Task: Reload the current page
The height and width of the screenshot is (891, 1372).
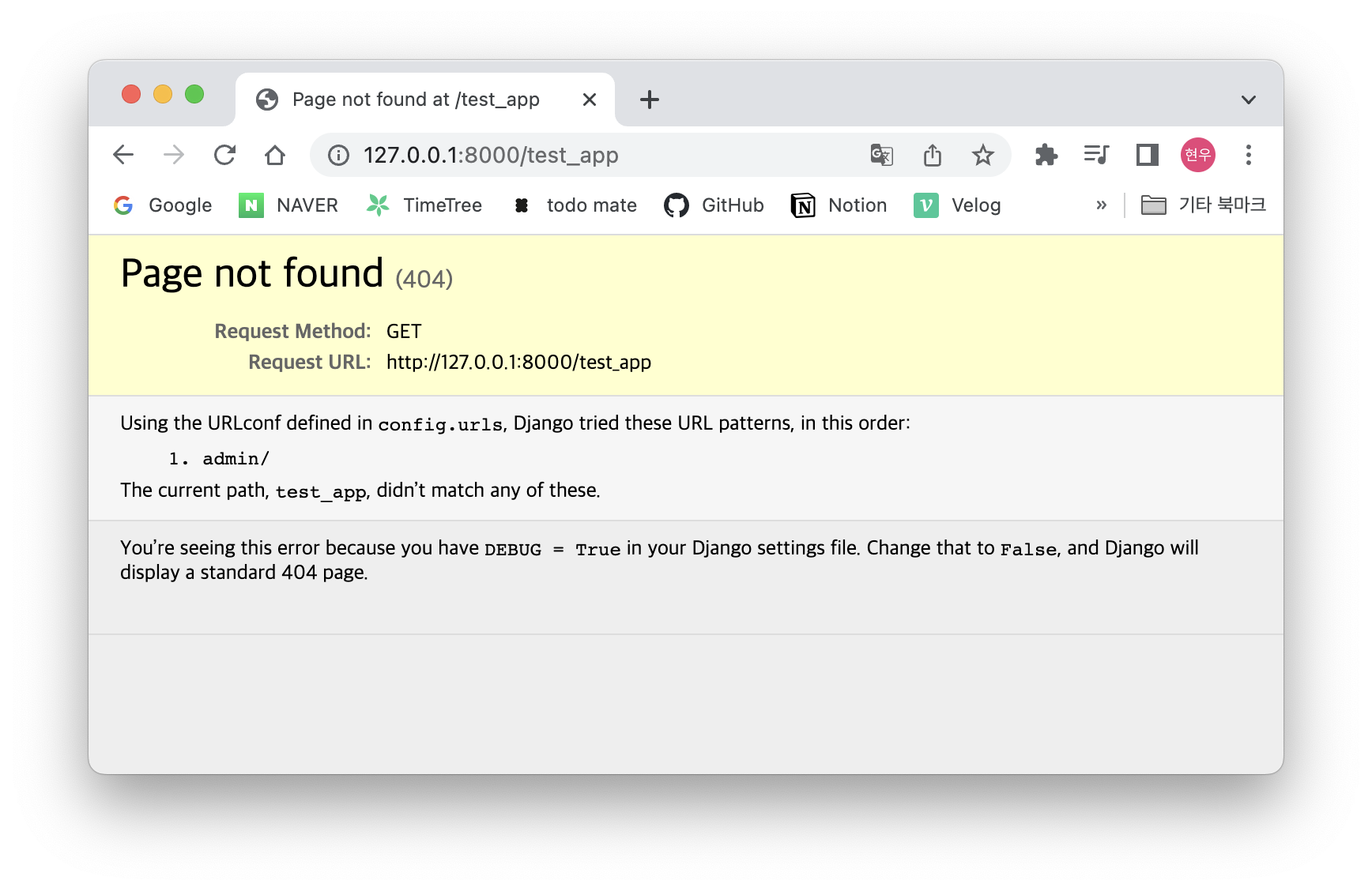Action: click(224, 155)
